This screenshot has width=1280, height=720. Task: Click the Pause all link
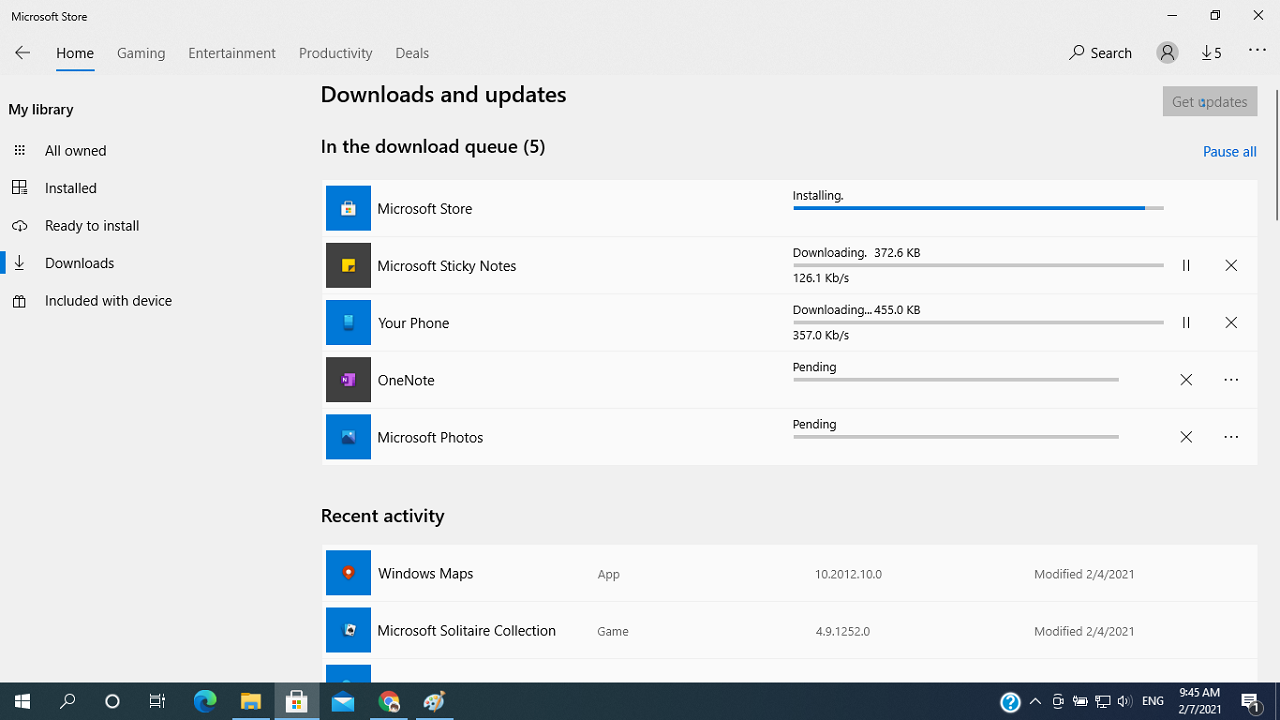pos(1230,151)
